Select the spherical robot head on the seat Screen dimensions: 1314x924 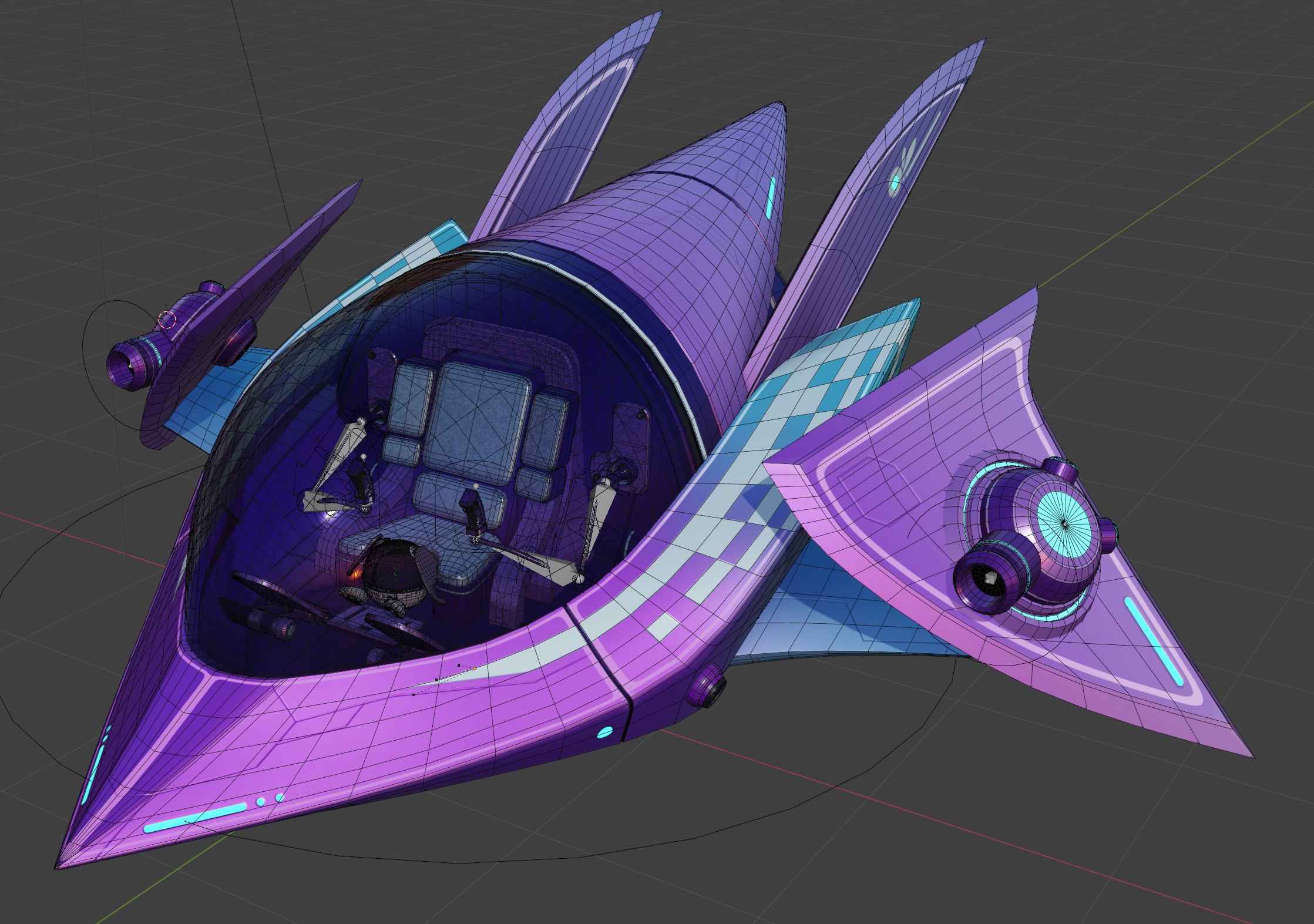395,574
